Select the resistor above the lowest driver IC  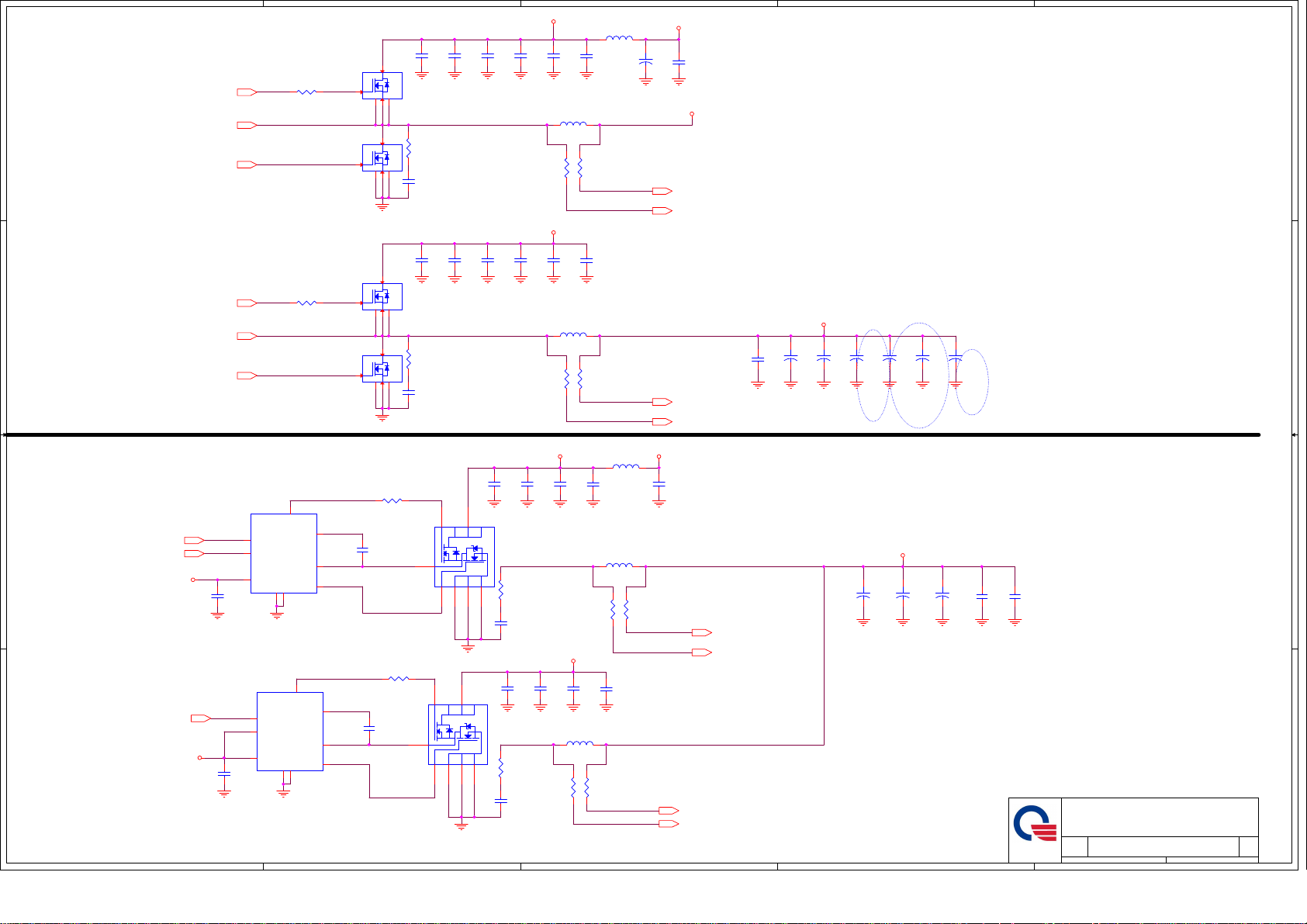[399, 679]
